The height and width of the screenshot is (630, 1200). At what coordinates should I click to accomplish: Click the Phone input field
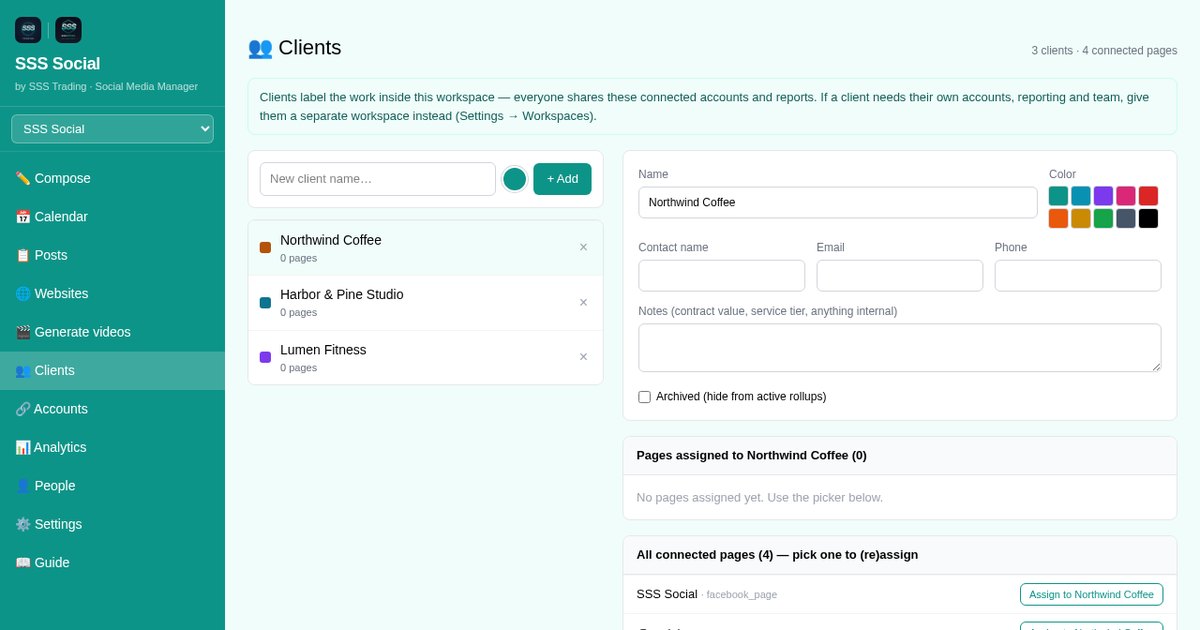pyautogui.click(x=1078, y=276)
